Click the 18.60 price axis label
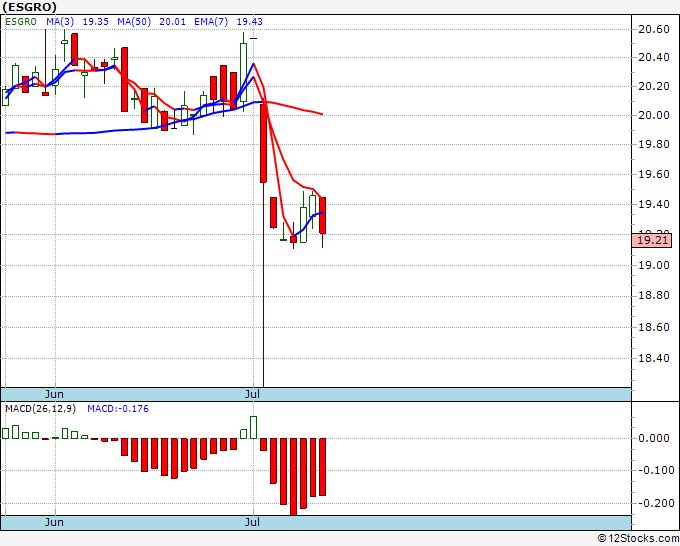The height and width of the screenshot is (546, 680). click(654, 327)
